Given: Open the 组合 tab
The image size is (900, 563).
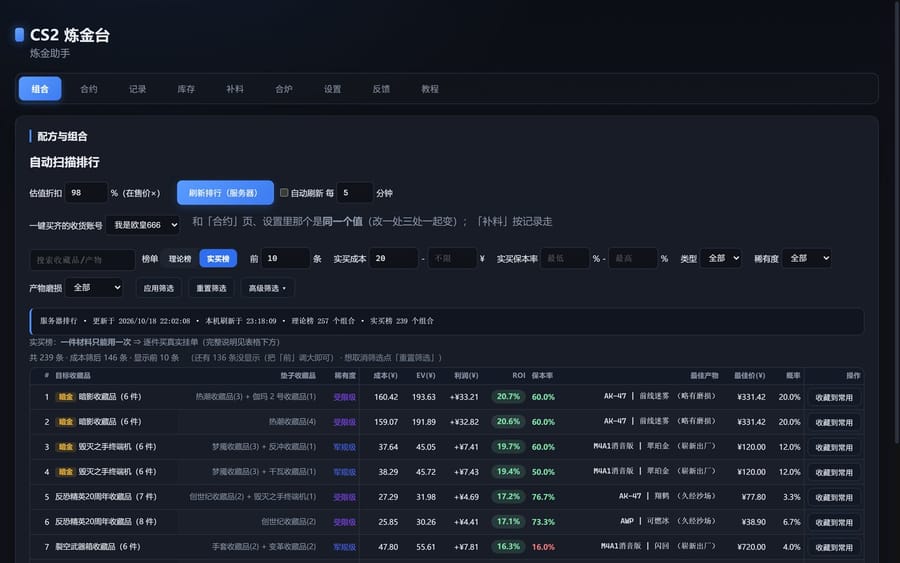Looking at the screenshot, I should pos(40,89).
